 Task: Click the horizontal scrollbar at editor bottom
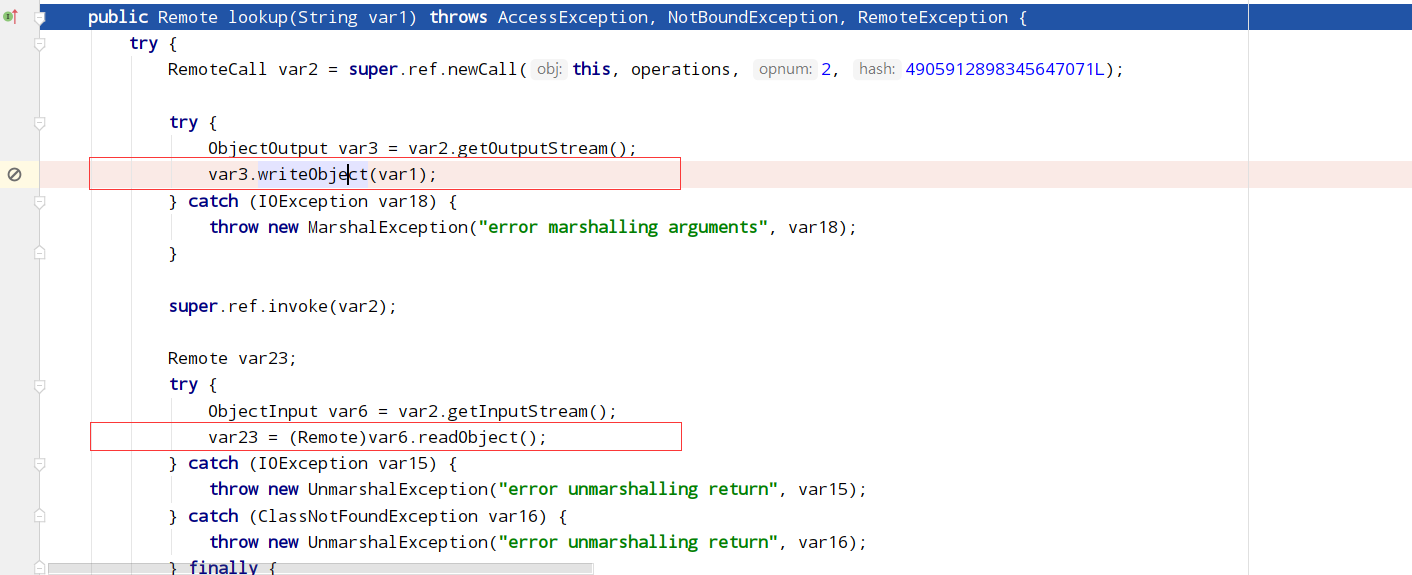click(320, 568)
